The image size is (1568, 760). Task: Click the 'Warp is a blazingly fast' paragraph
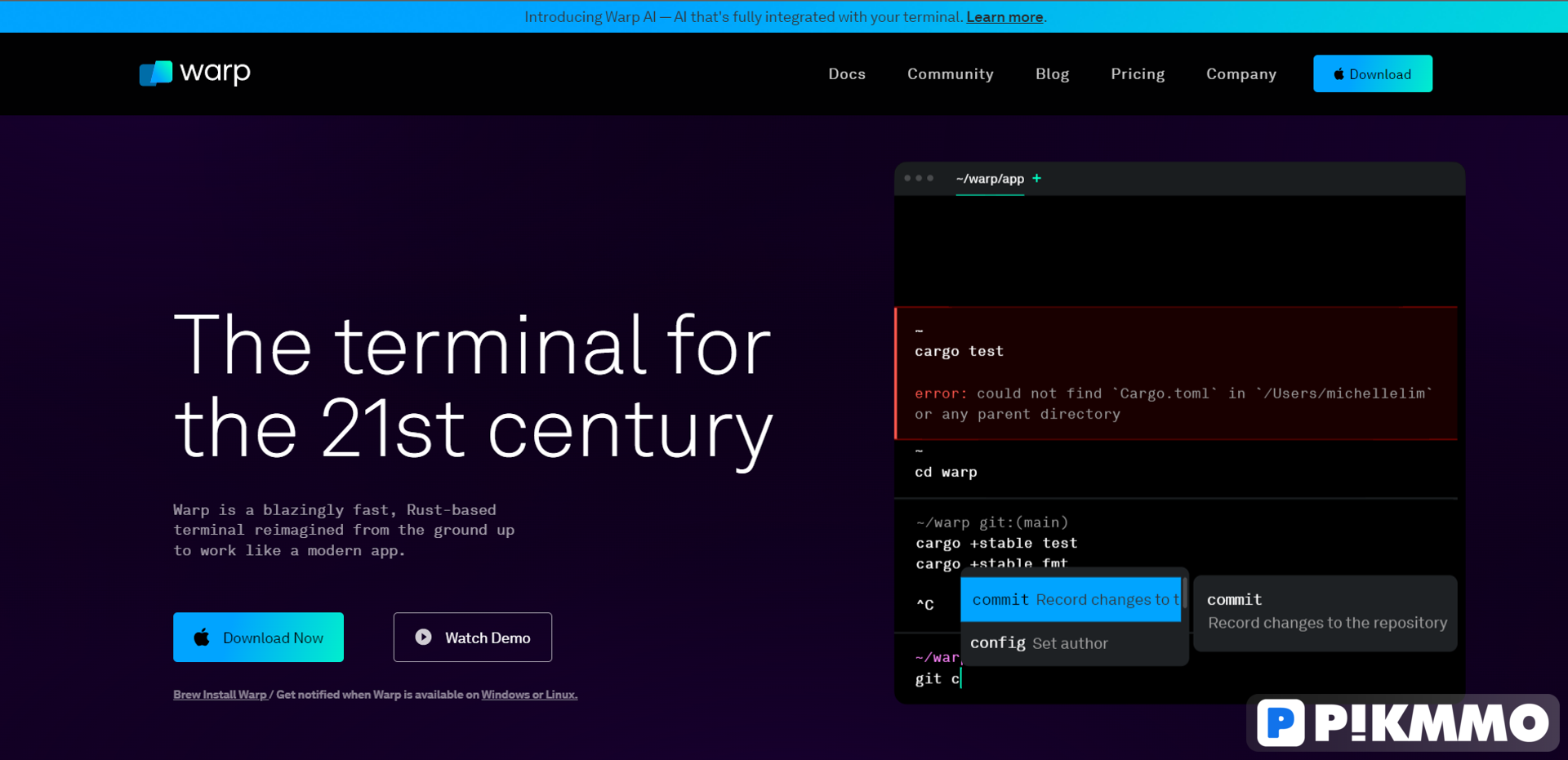[344, 530]
